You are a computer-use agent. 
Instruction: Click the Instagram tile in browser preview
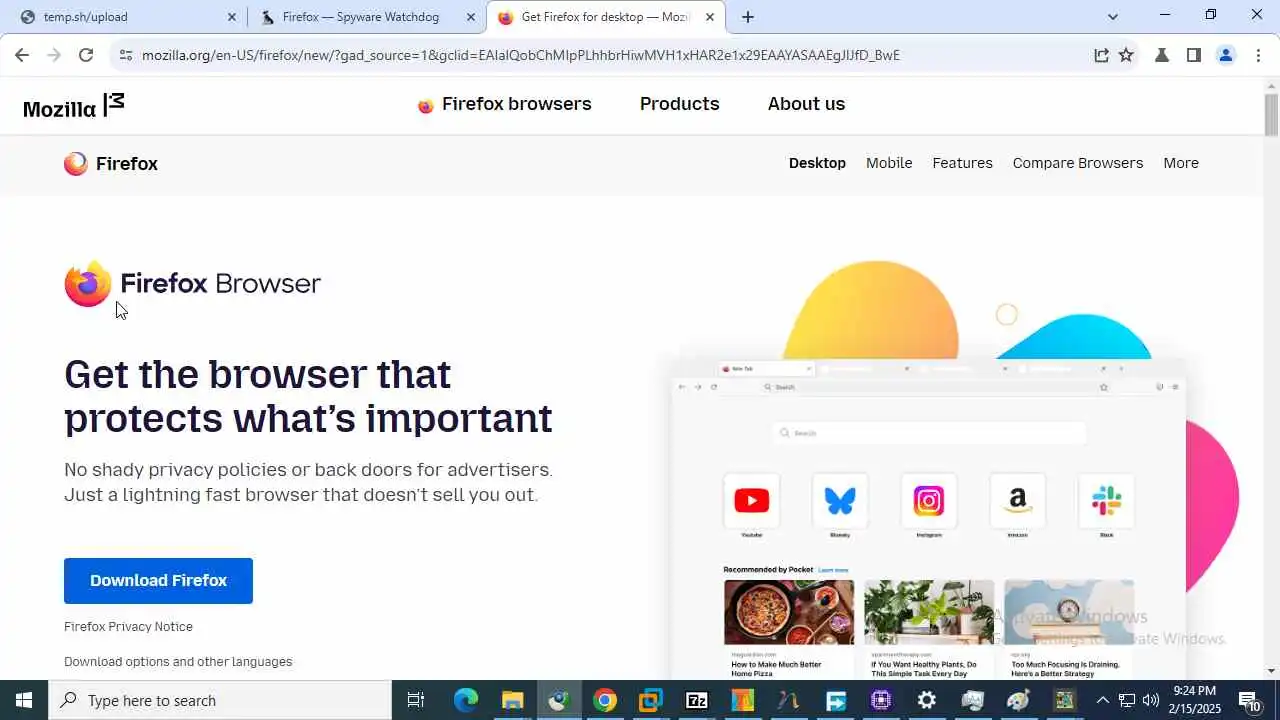[x=928, y=500]
